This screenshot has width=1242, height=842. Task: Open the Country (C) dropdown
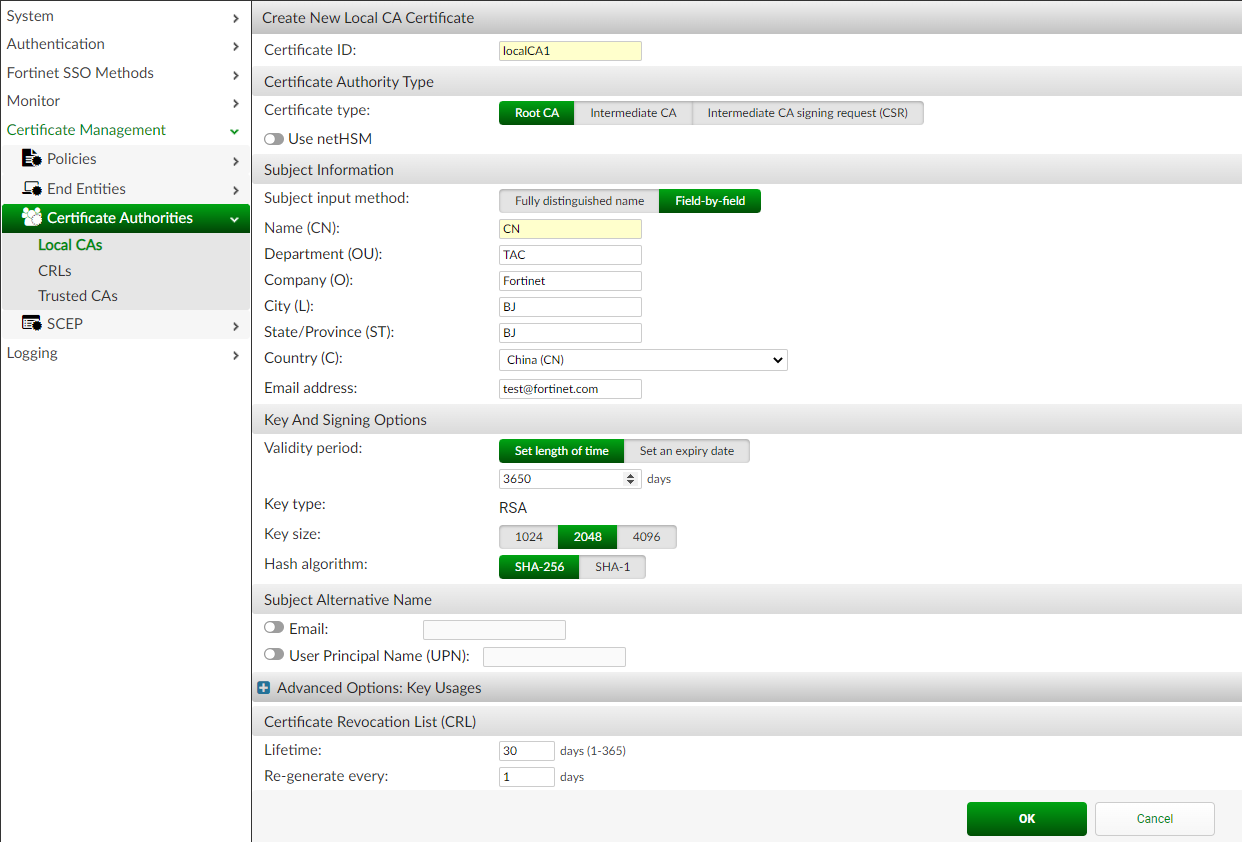tap(643, 360)
